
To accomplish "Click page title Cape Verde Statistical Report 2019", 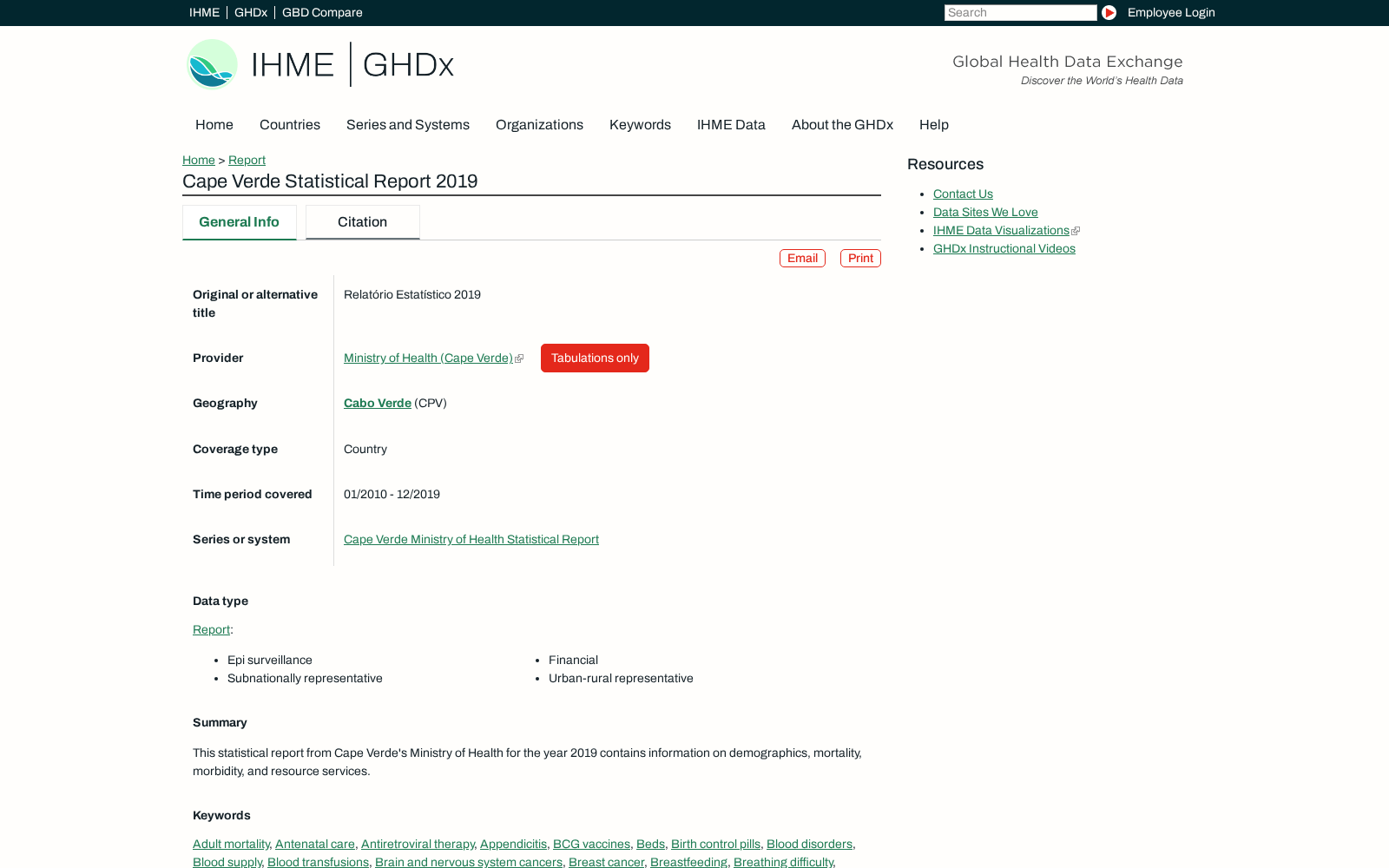I will pos(330,181).
